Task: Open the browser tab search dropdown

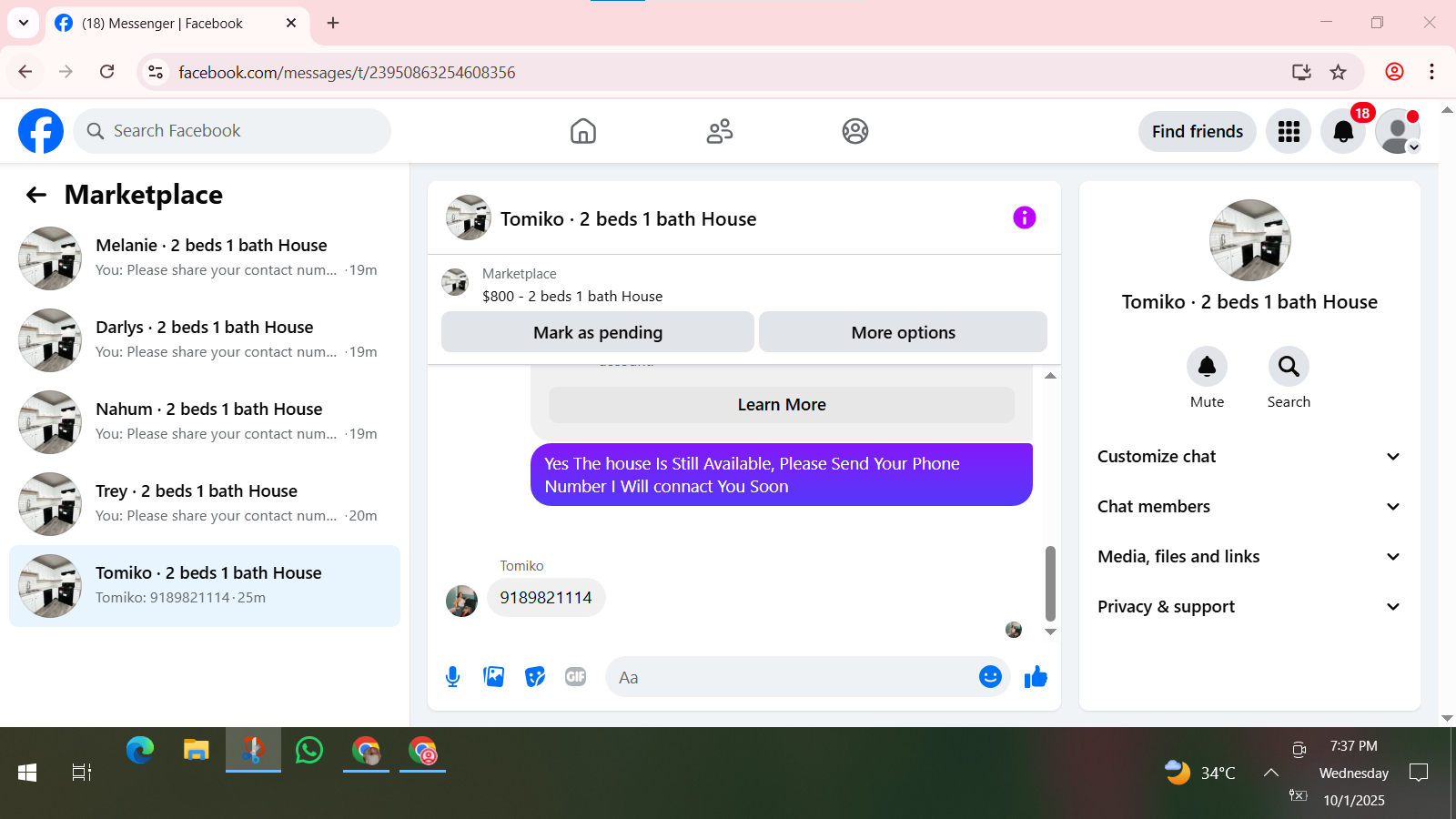Action: (x=24, y=23)
